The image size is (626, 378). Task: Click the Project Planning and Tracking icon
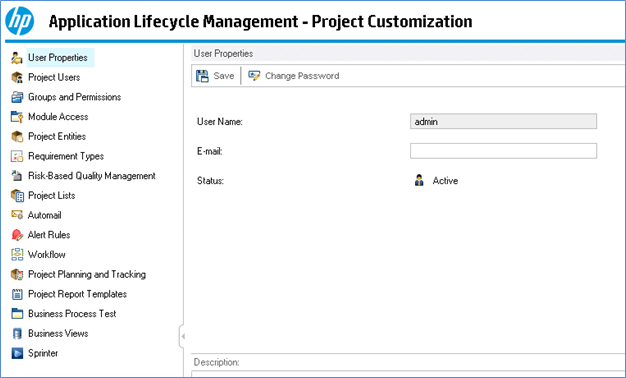click(x=17, y=274)
